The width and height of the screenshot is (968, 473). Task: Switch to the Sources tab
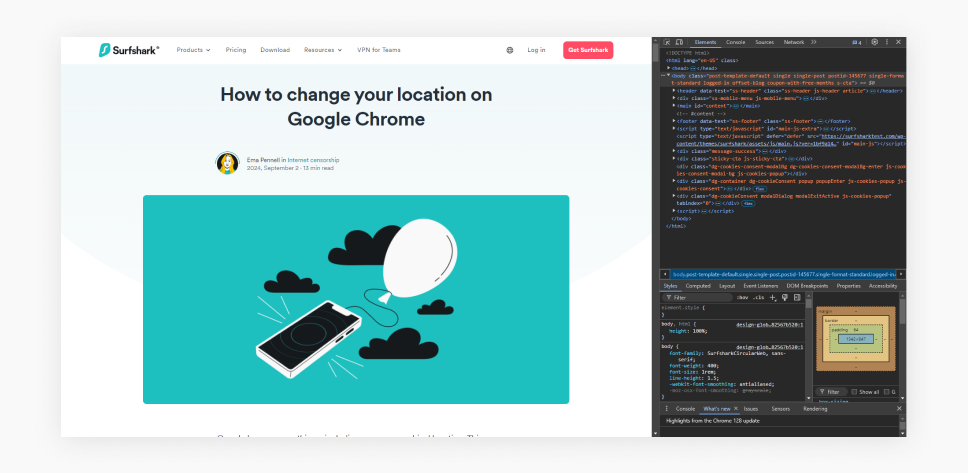764,42
